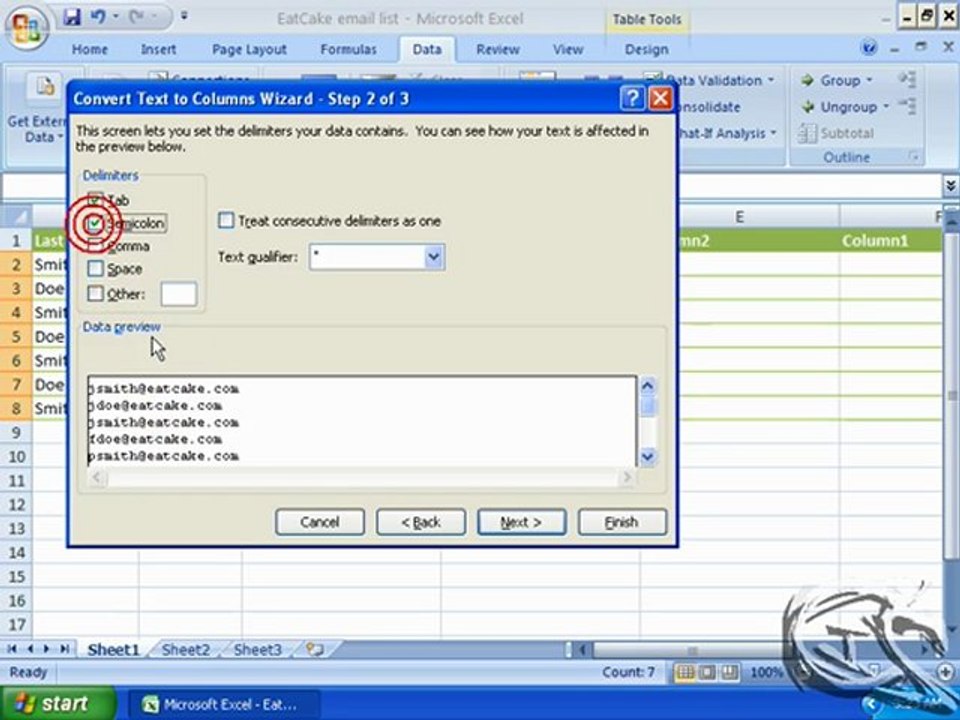Click the Select All corner of the worksheet

tap(16, 216)
